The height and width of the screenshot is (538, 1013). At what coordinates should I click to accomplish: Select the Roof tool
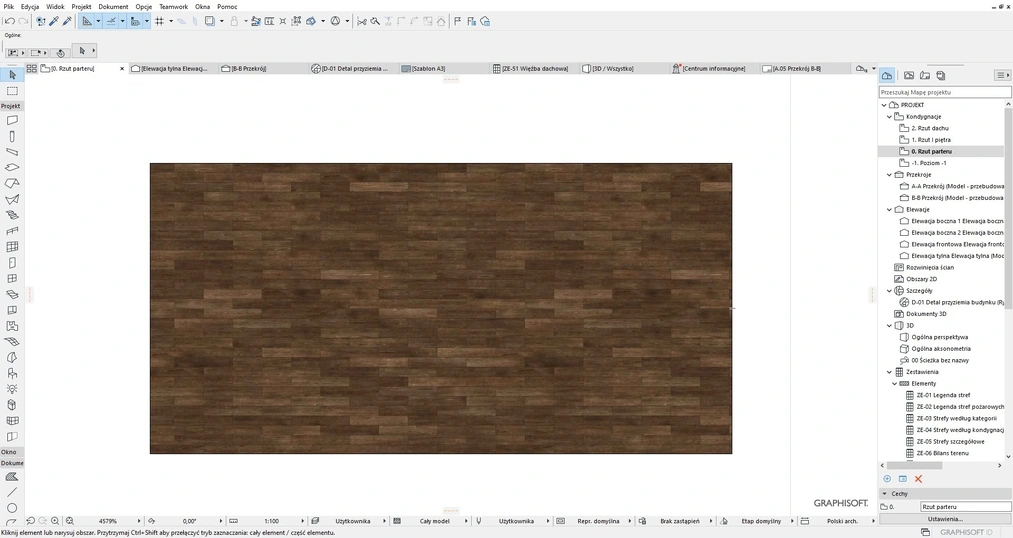(x=12, y=183)
